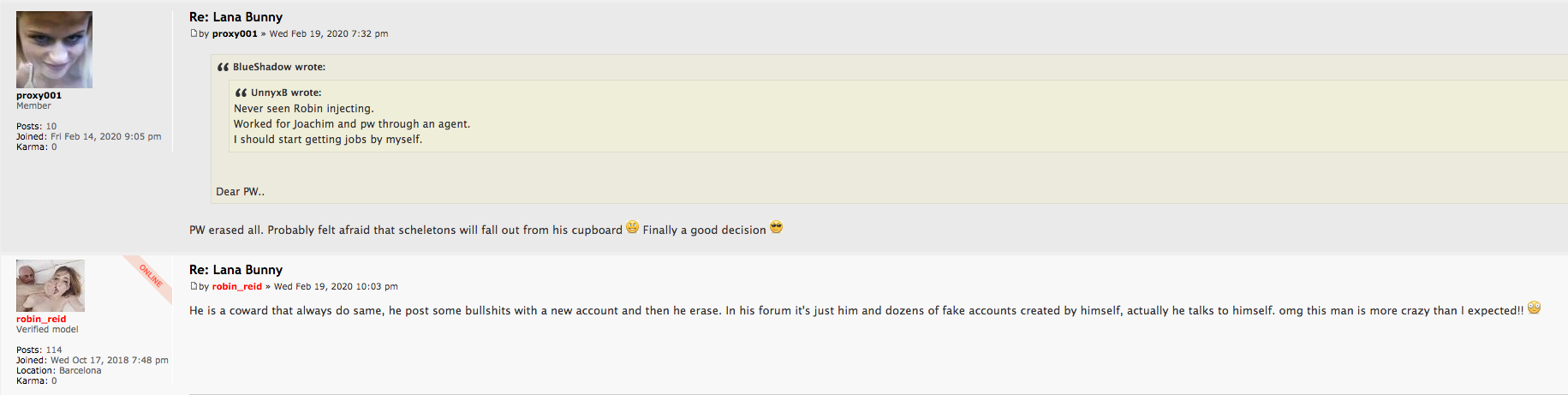Open proxy001's profile picture
1568x395 pixels.
(x=54, y=50)
